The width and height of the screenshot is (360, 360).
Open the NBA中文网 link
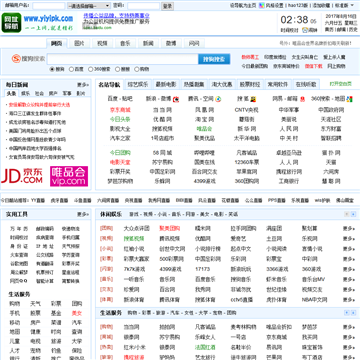pyautogui.click(x=315, y=299)
